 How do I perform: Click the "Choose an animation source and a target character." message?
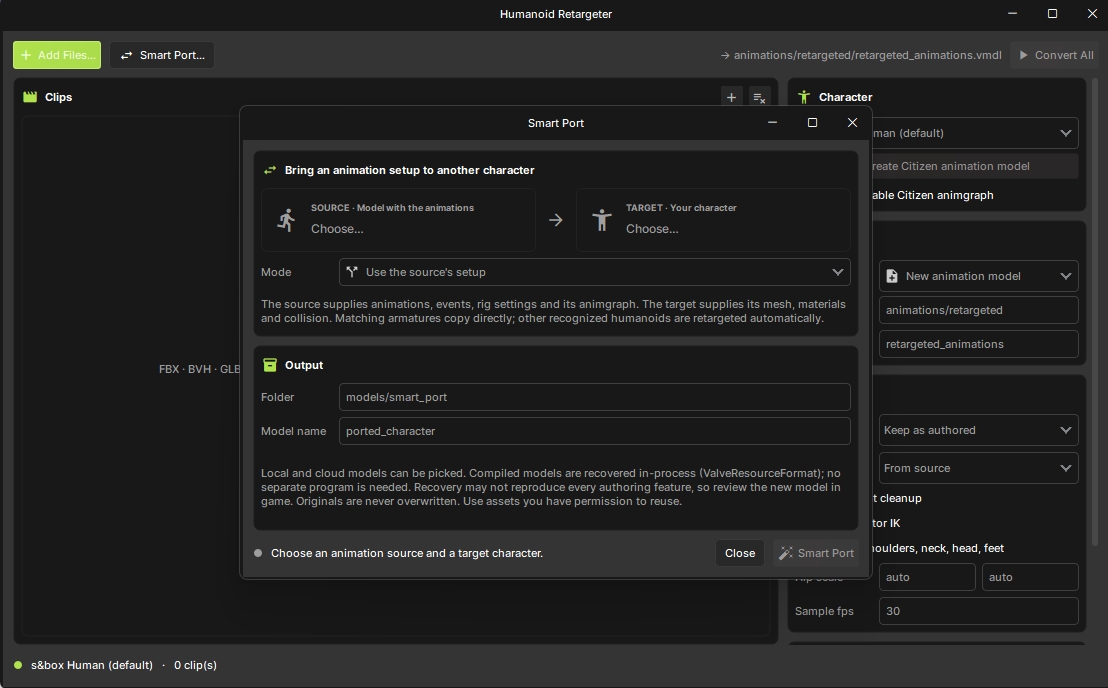(x=407, y=553)
